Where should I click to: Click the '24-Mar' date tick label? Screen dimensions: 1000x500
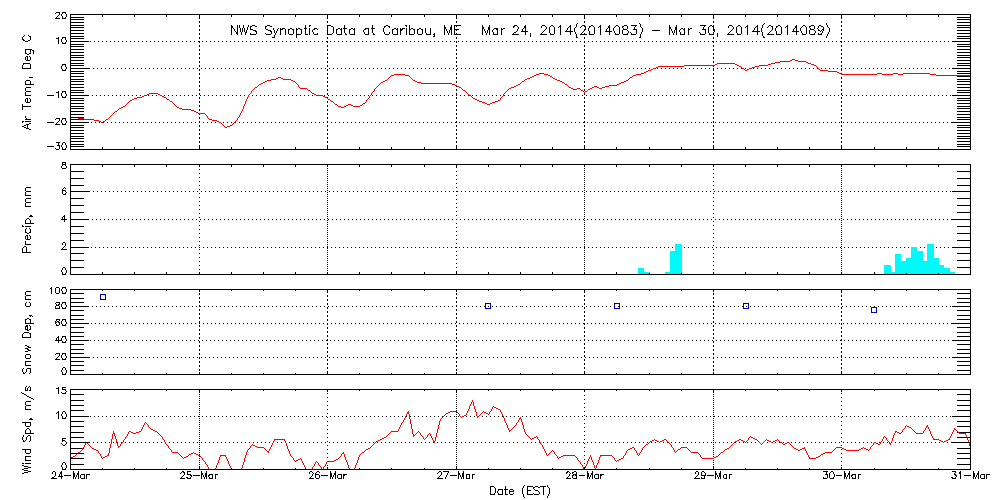point(71,477)
